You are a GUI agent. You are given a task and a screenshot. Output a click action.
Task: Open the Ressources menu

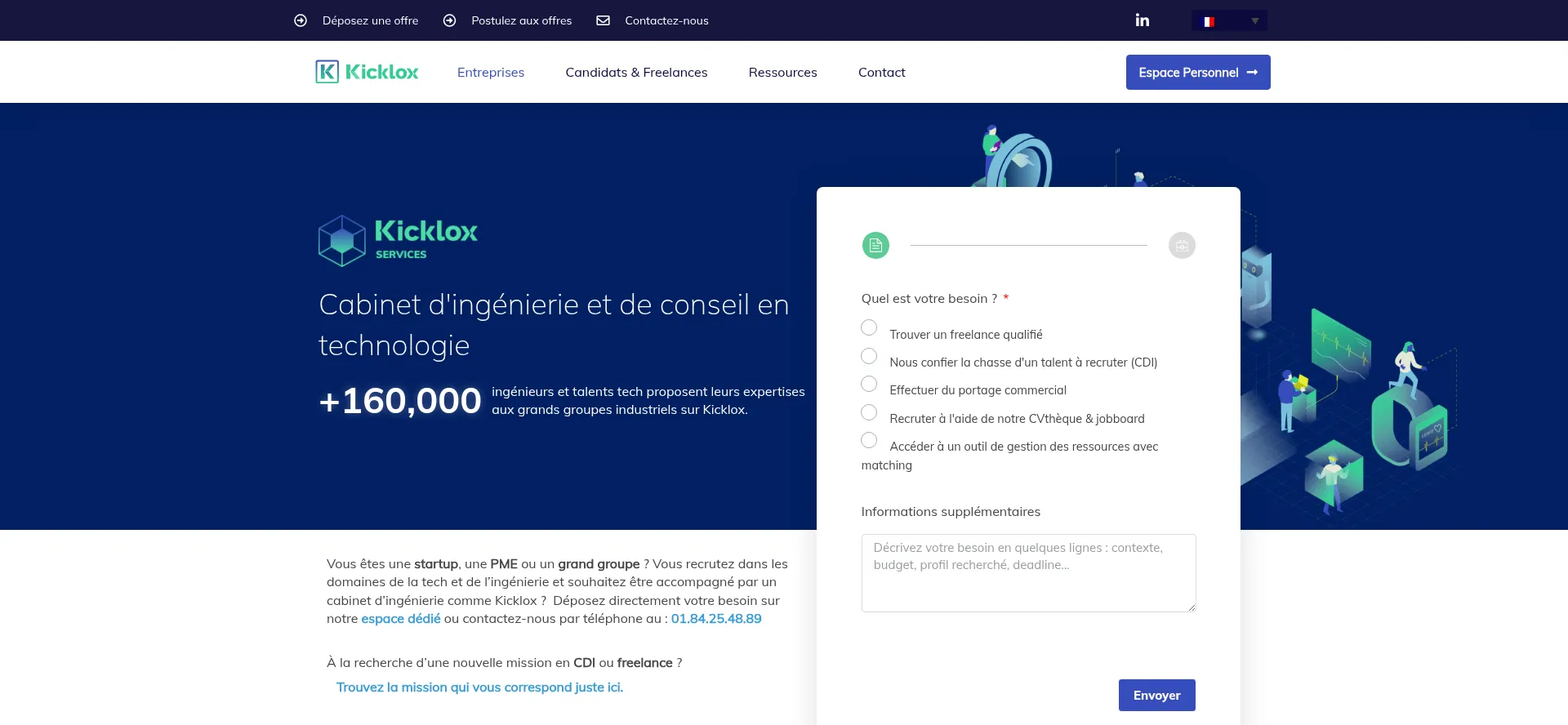782,72
